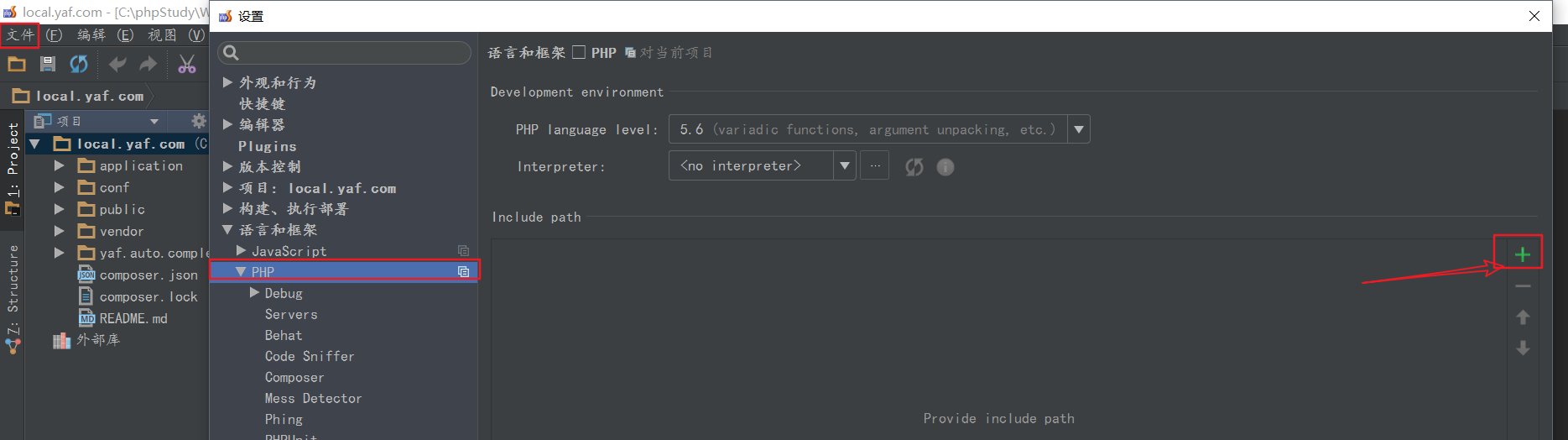Viewport: 1568px width, 440px height.
Task: Click the green plus add include path icon
Action: pos(1522,254)
